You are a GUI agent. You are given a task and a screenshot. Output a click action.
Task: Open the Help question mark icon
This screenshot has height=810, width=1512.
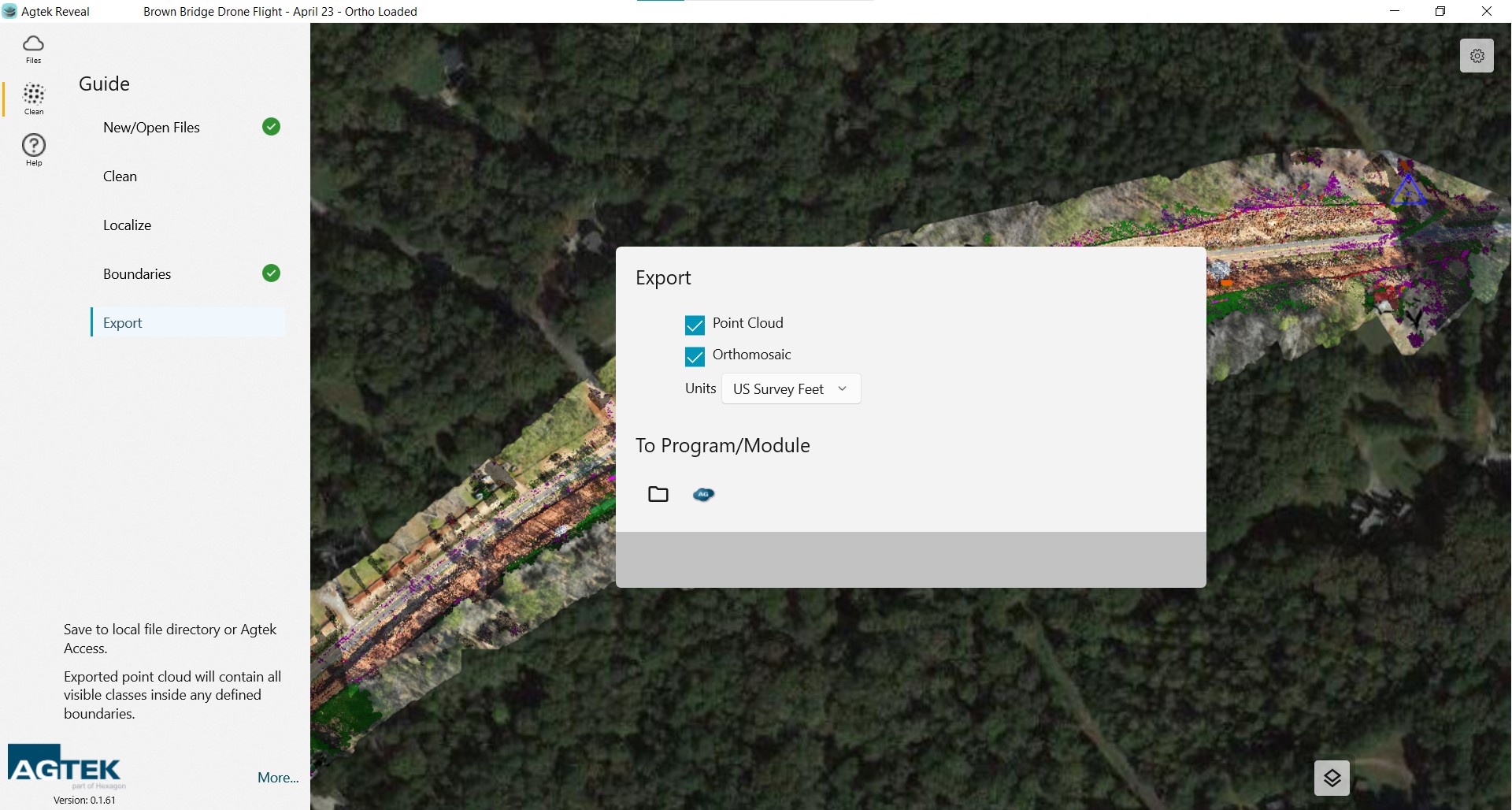click(34, 149)
